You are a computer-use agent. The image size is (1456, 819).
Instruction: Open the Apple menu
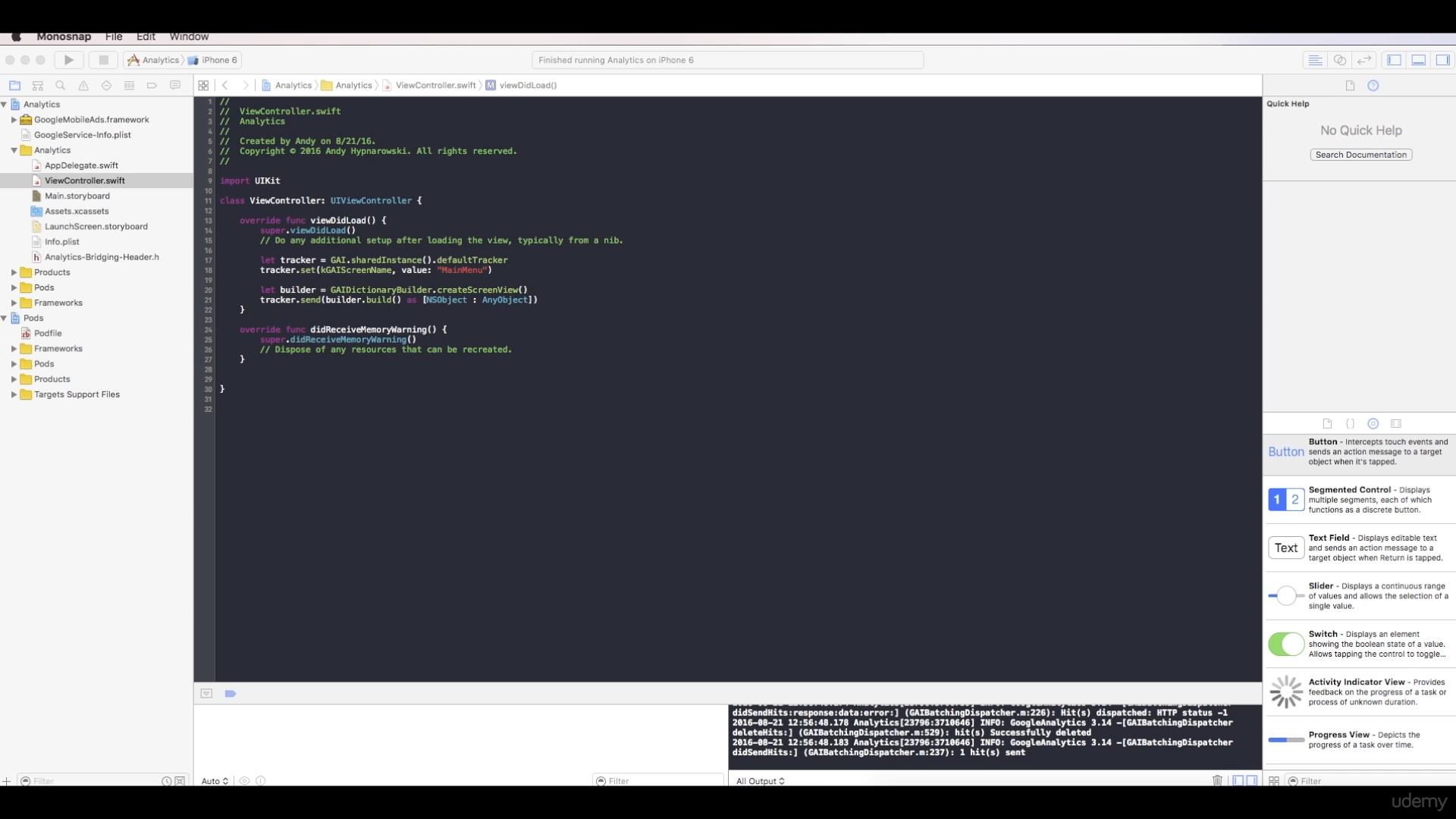pos(16,36)
